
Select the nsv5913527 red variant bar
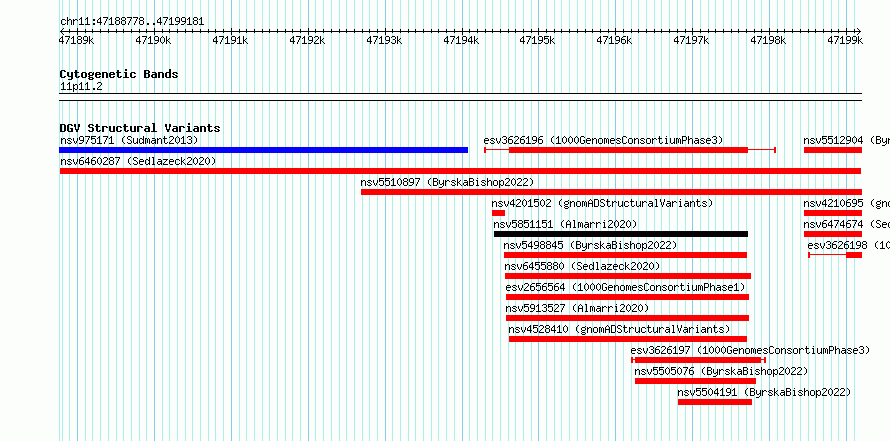[x=627, y=318]
